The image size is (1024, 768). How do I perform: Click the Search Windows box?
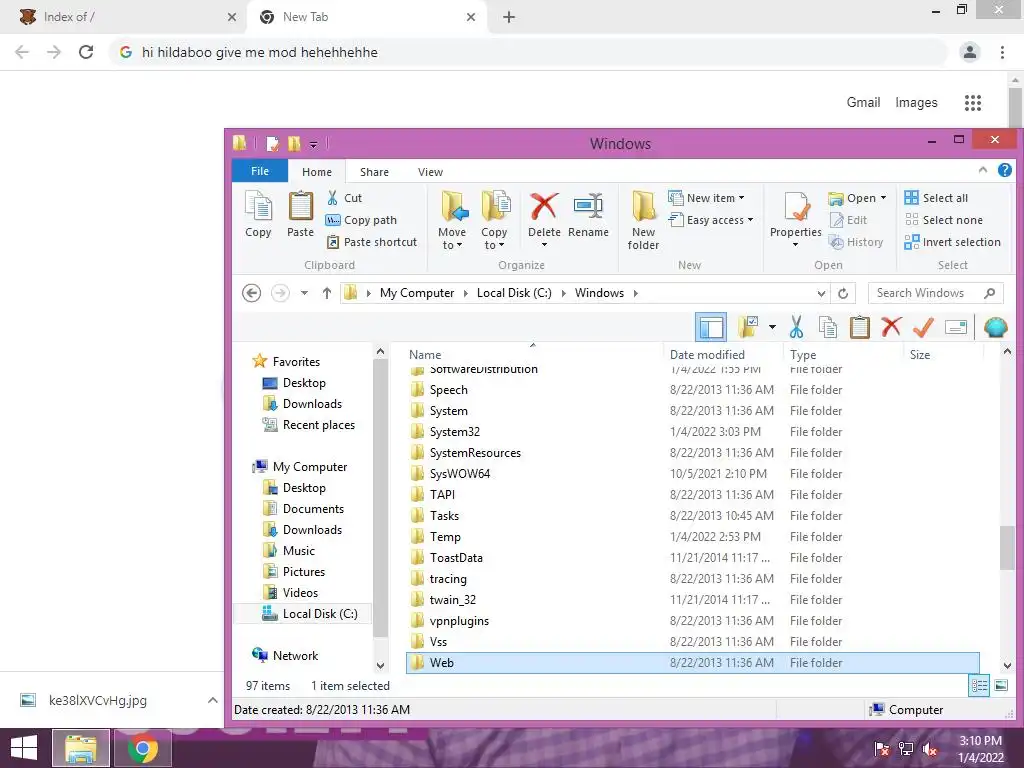(935, 293)
